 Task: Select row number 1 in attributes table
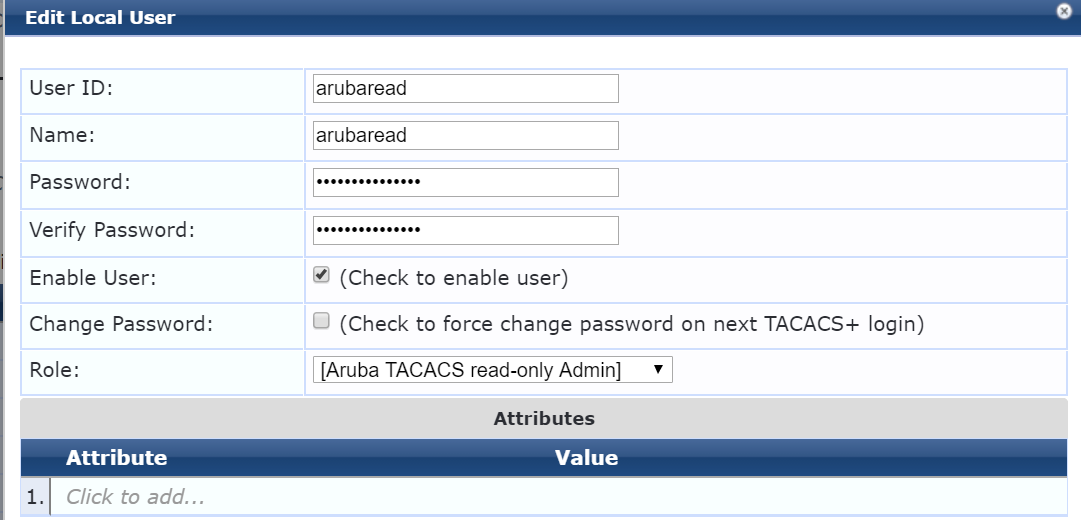click(35, 497)
